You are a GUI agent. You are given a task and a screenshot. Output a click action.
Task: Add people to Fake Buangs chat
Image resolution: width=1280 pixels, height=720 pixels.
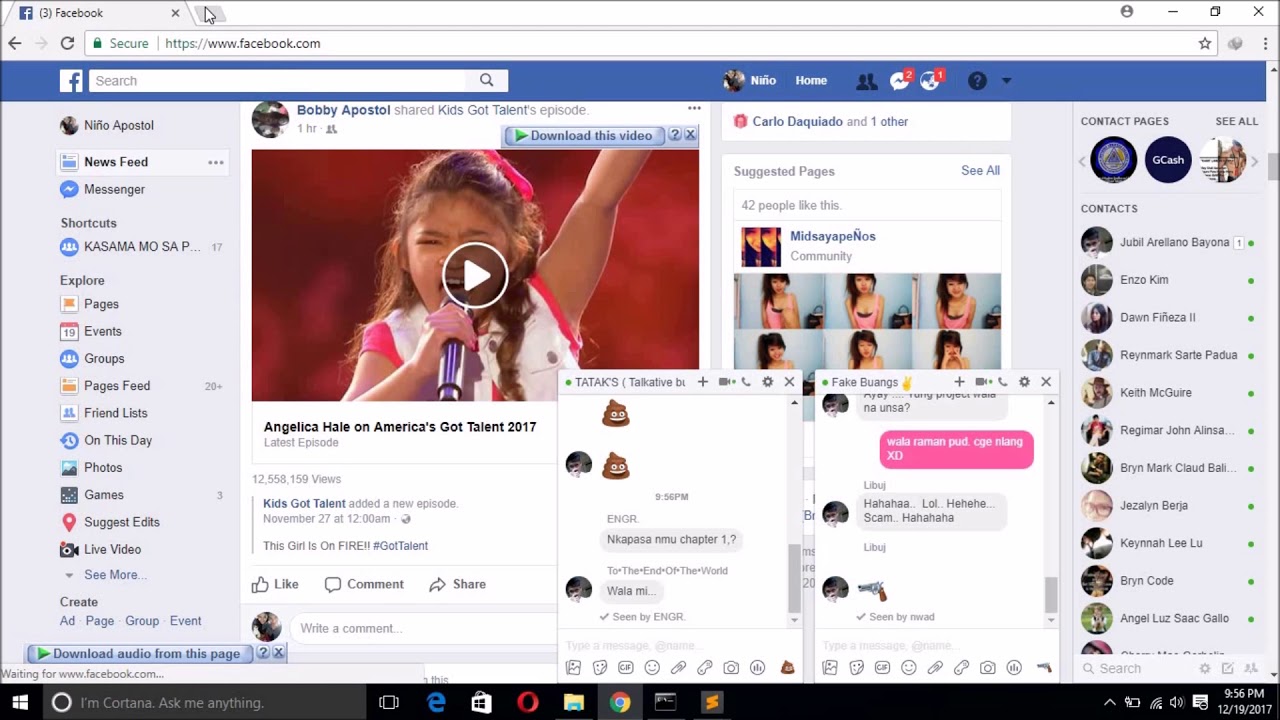pyautogui.click(x=959, y=382)
